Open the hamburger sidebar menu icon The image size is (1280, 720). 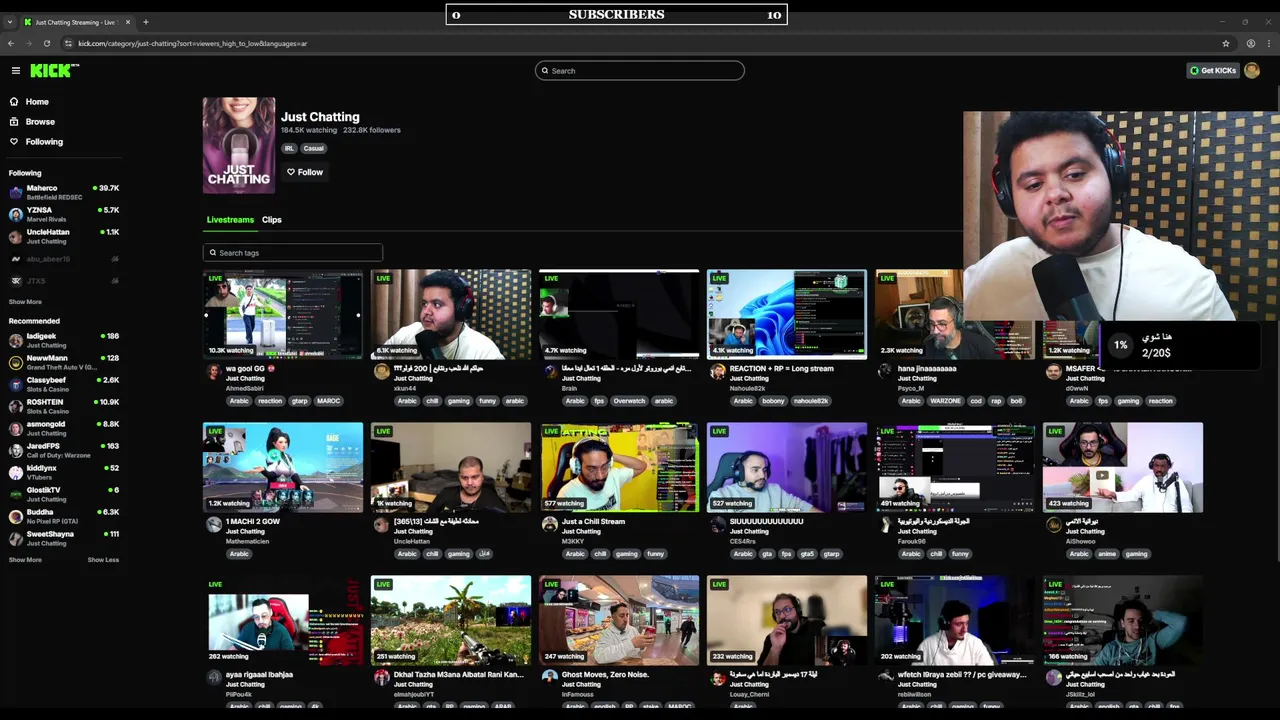pos(15,70)
